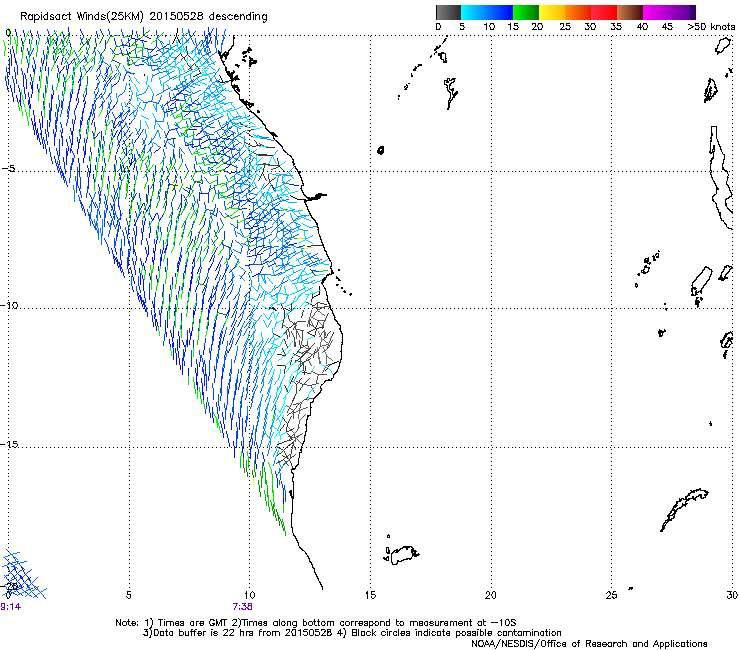The width and height of the screenshot is (740, 650).
Task: Click the legend tick label '45'
Action: (x=667, y=27)
